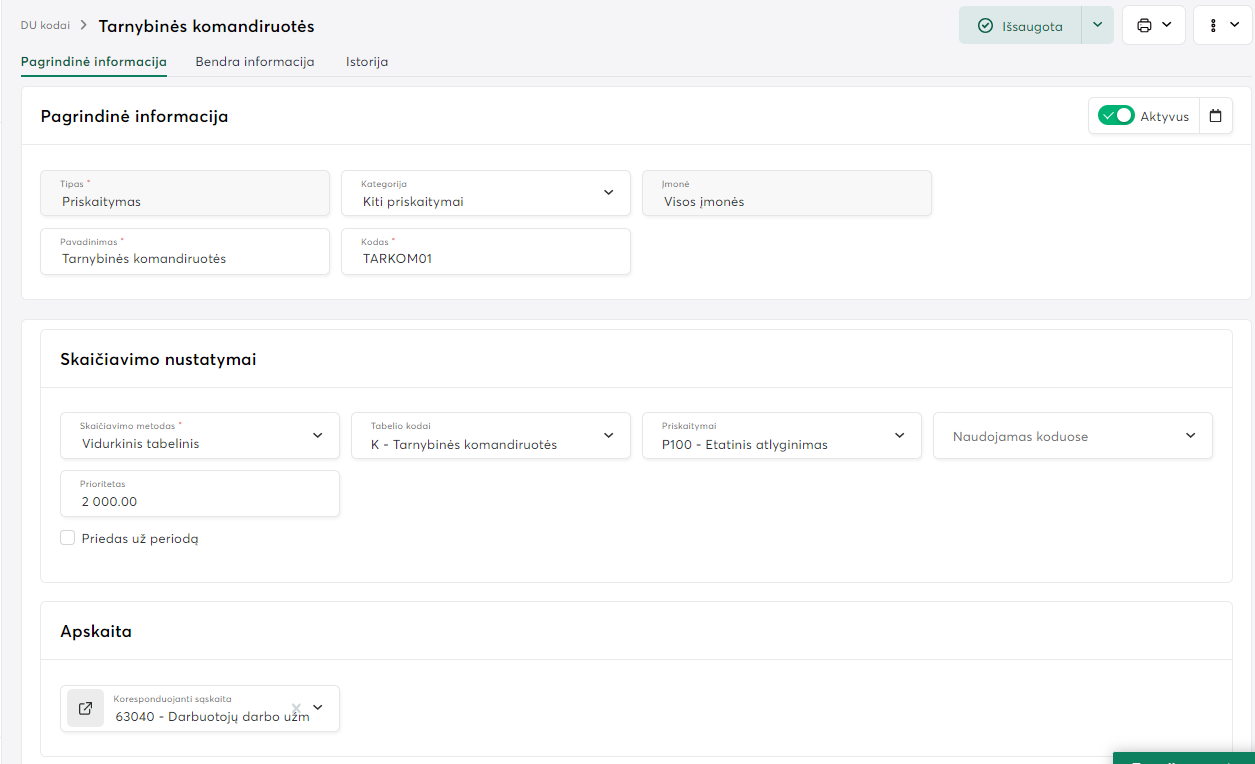This screenshot has height=764, width=1255.
Task: Expand the Priskaitymai dropdown
Action: 782,436
